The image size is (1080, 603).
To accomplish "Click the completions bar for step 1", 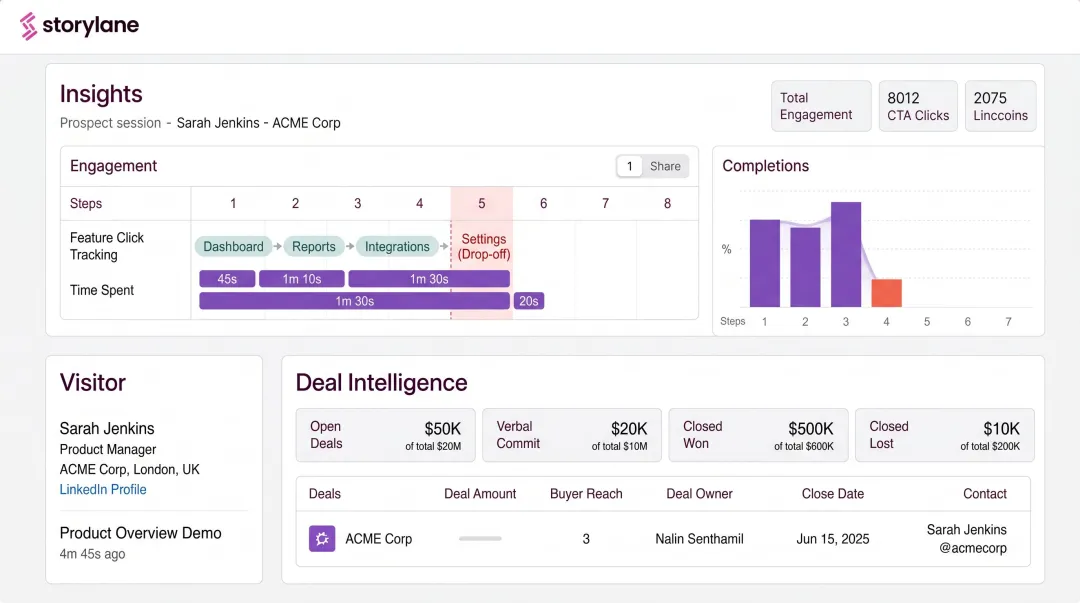I will click(x=765, y=263).
